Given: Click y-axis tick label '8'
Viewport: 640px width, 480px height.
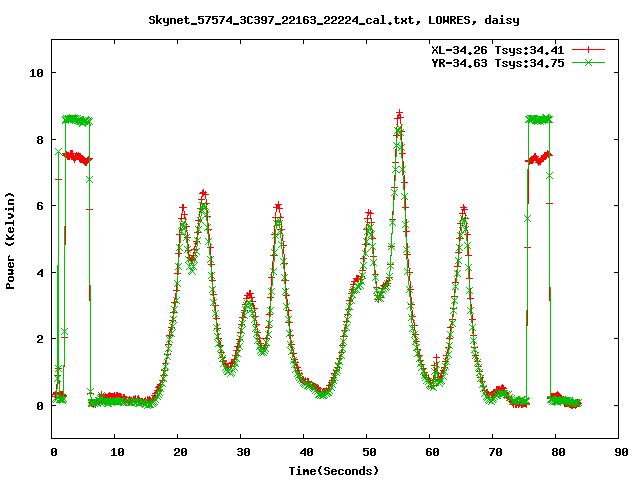Looking at the screenshot, I should point(40,140).
